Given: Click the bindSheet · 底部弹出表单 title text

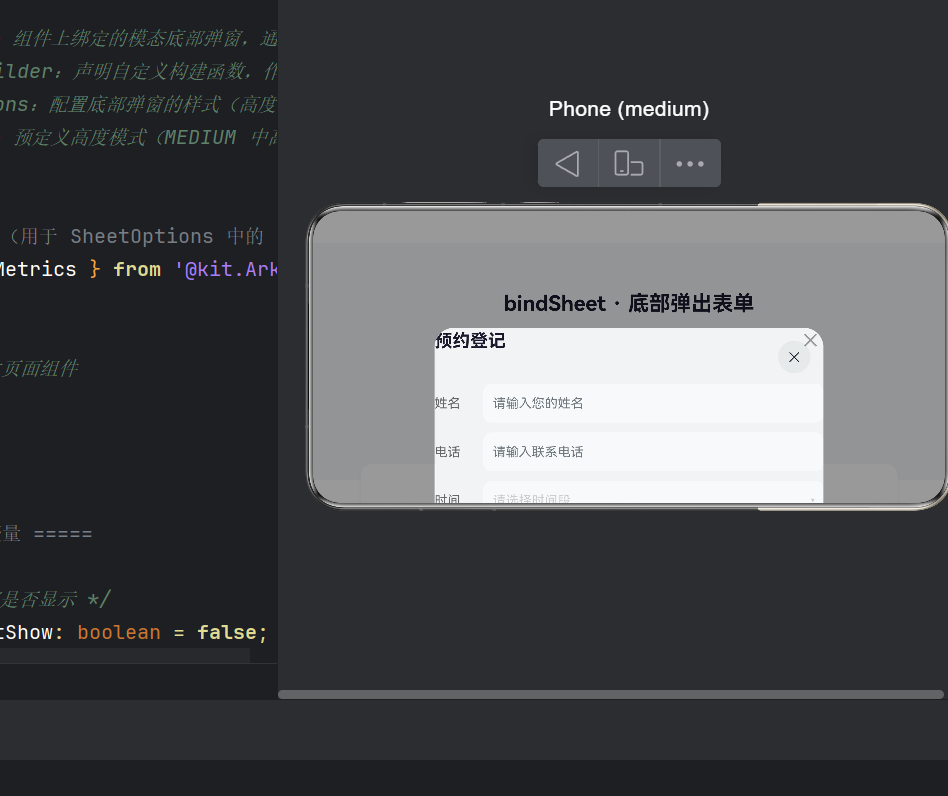Looking at the screenshot, I should [629, 303].
